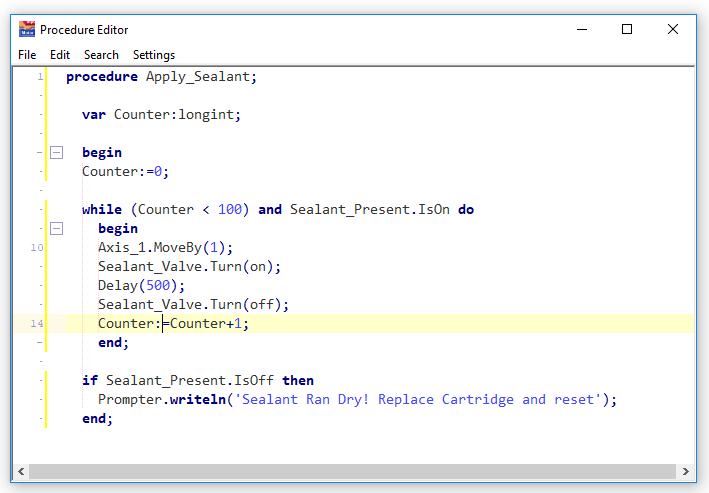Viewport: 709px width, 493px height.
Task: Click the horizontal scrollbar right arrow
Action: point(687,472)
